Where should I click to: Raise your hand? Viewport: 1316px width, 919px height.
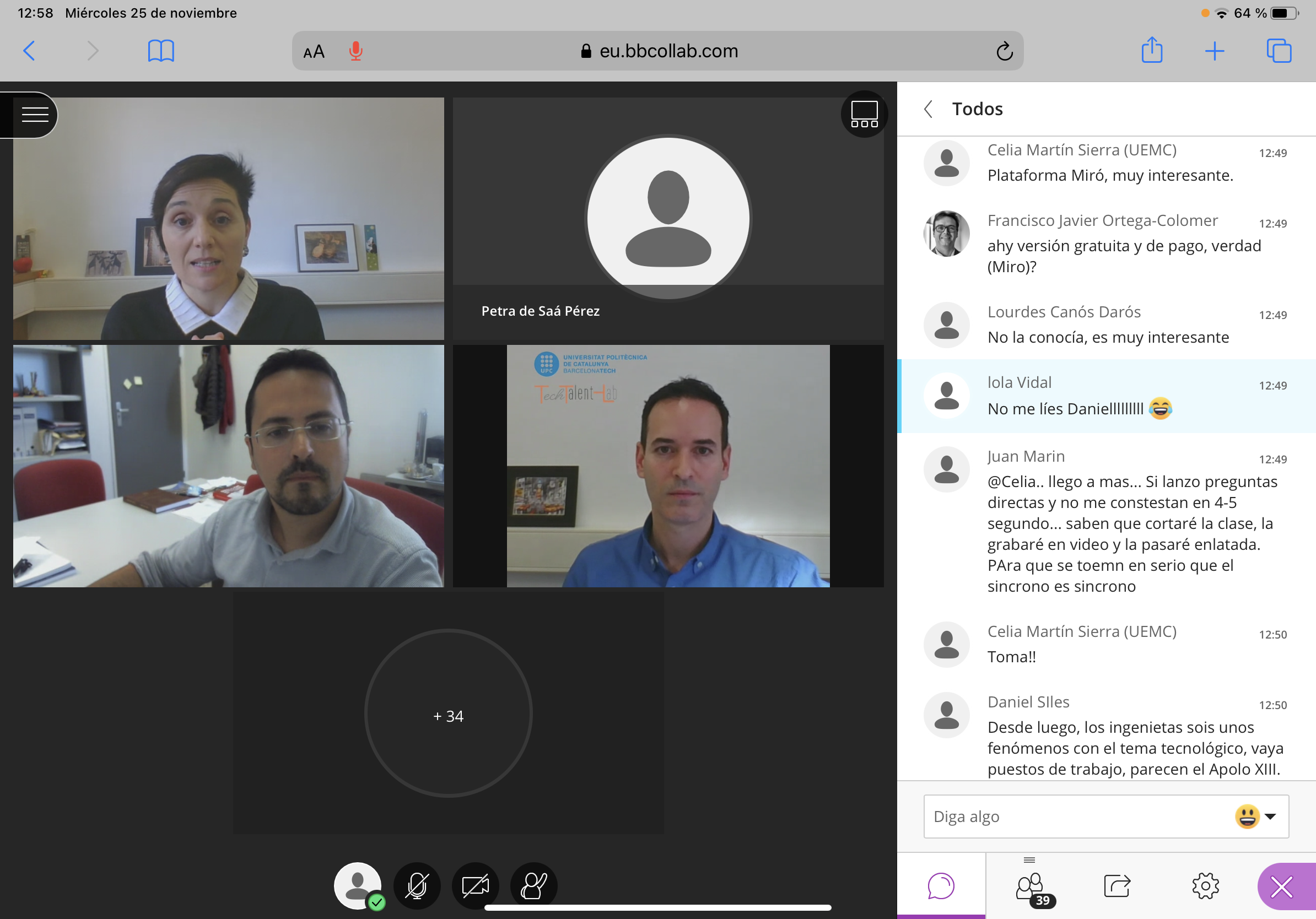click(x=533, y=886)
